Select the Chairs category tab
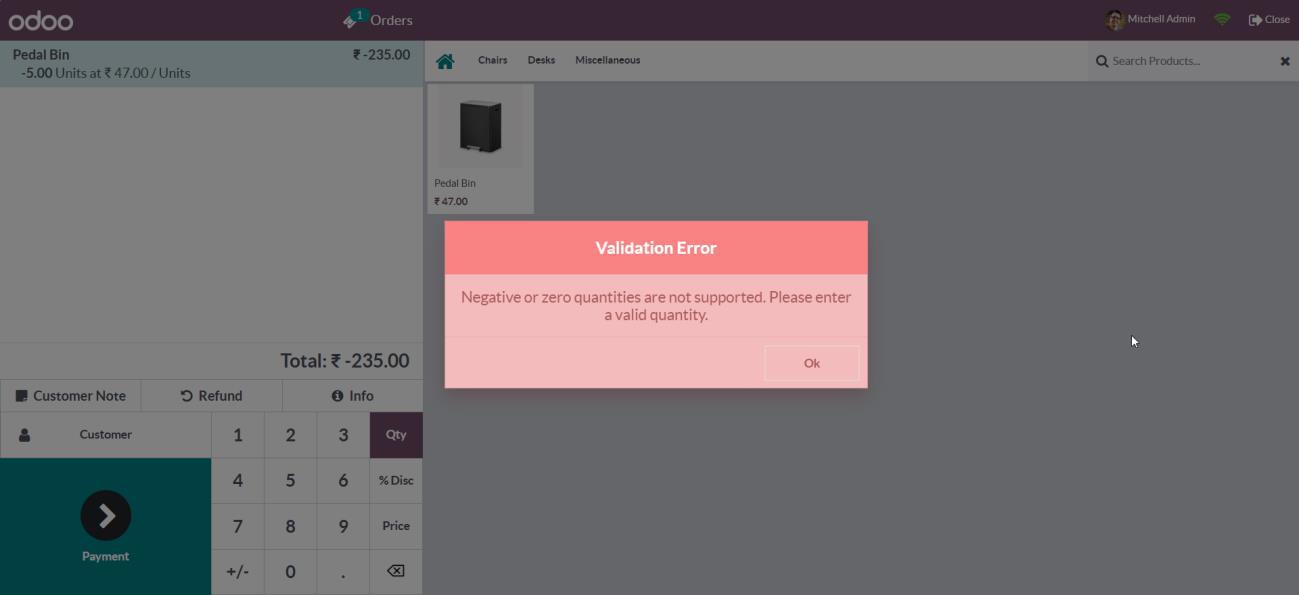Viewport: 1299px width, 595px height. (x=492, y=60)
